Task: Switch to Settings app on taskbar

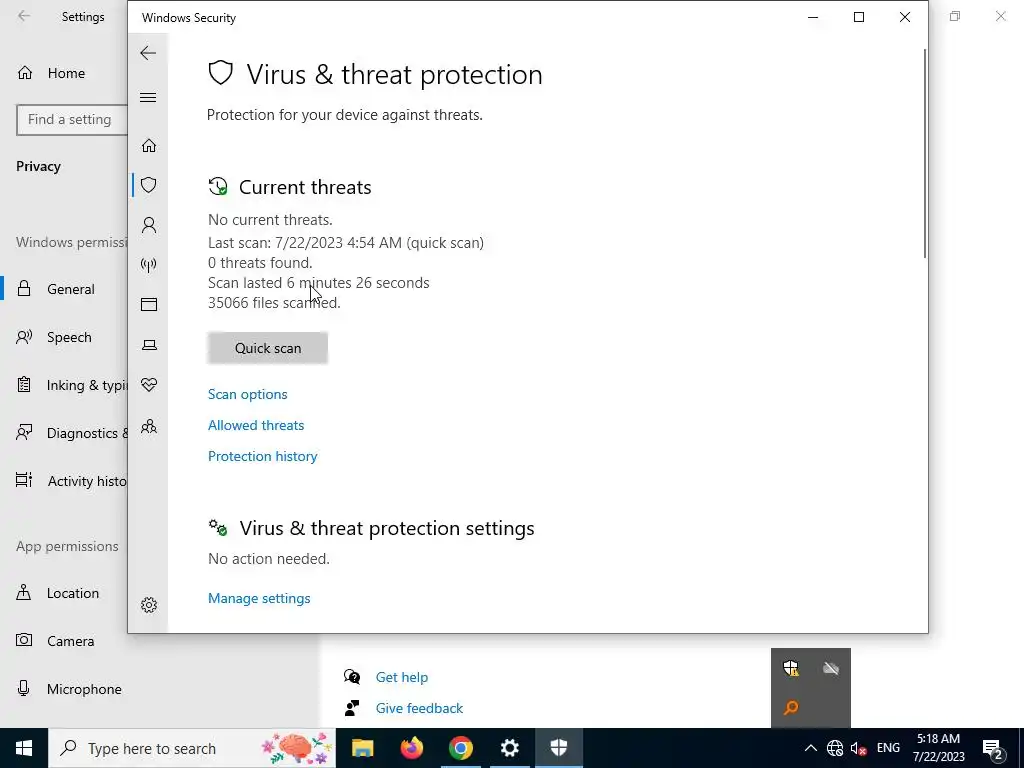Action: click(x=509, y=748)
